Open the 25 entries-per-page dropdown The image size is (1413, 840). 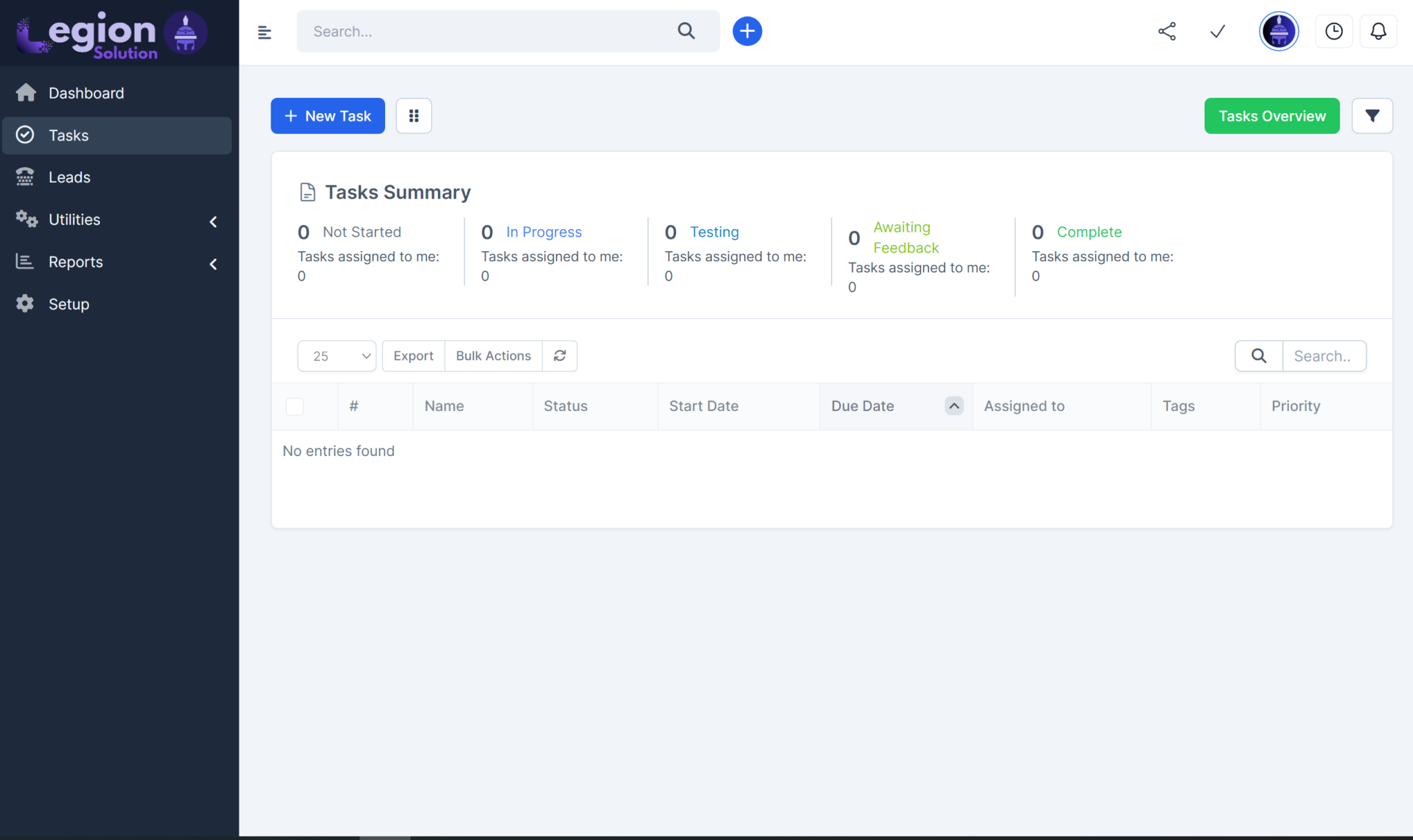337,356
